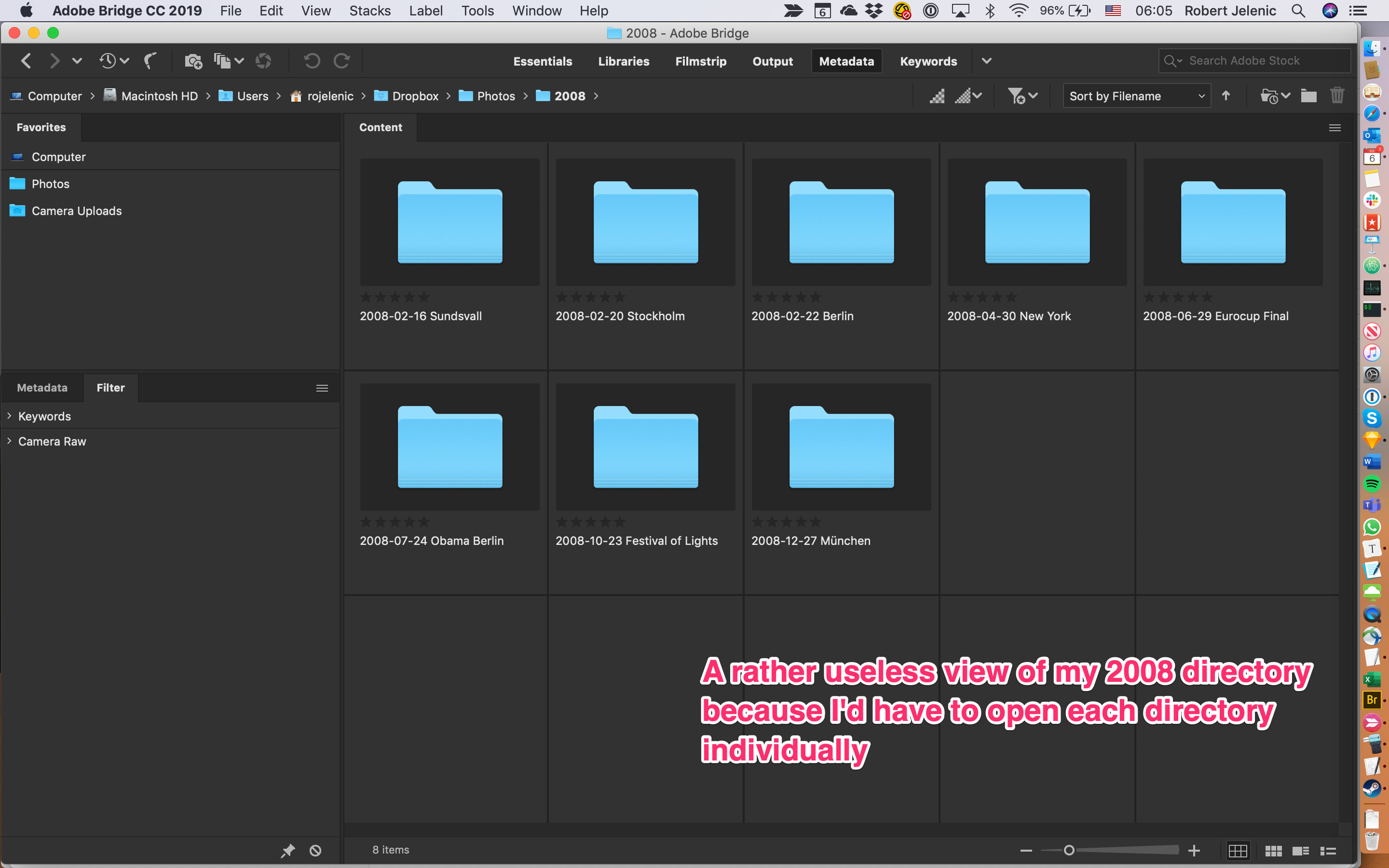This screenshot has width=1389, height=868.
Task: Click the 2008-12-27 München folder name
Action: (x=810, y=541)
